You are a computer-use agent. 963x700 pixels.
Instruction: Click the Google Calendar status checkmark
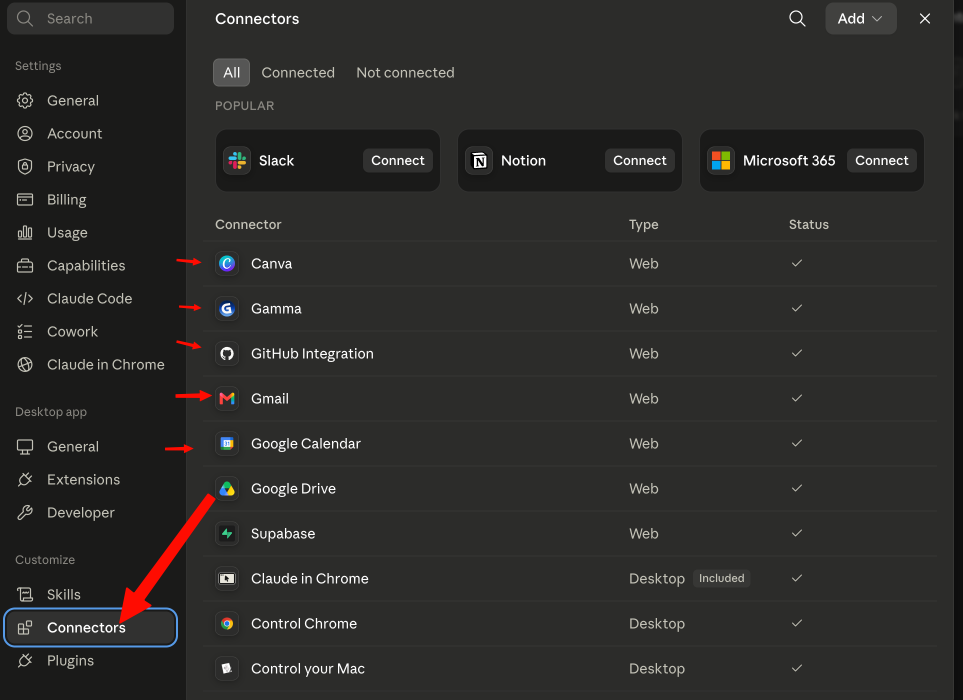(797, 443)
